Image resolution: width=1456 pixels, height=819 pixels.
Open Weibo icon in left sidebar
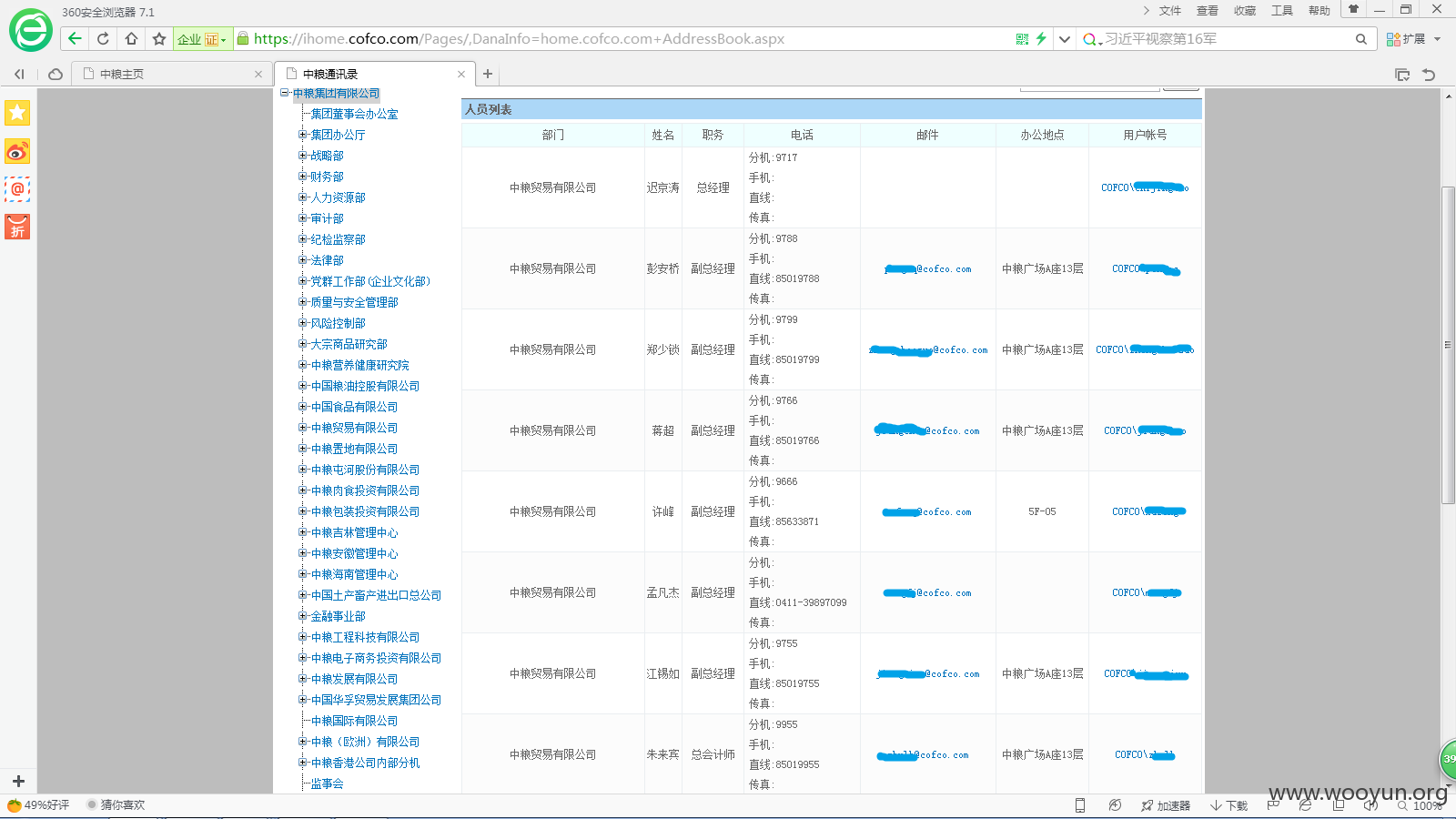point(17,151)
